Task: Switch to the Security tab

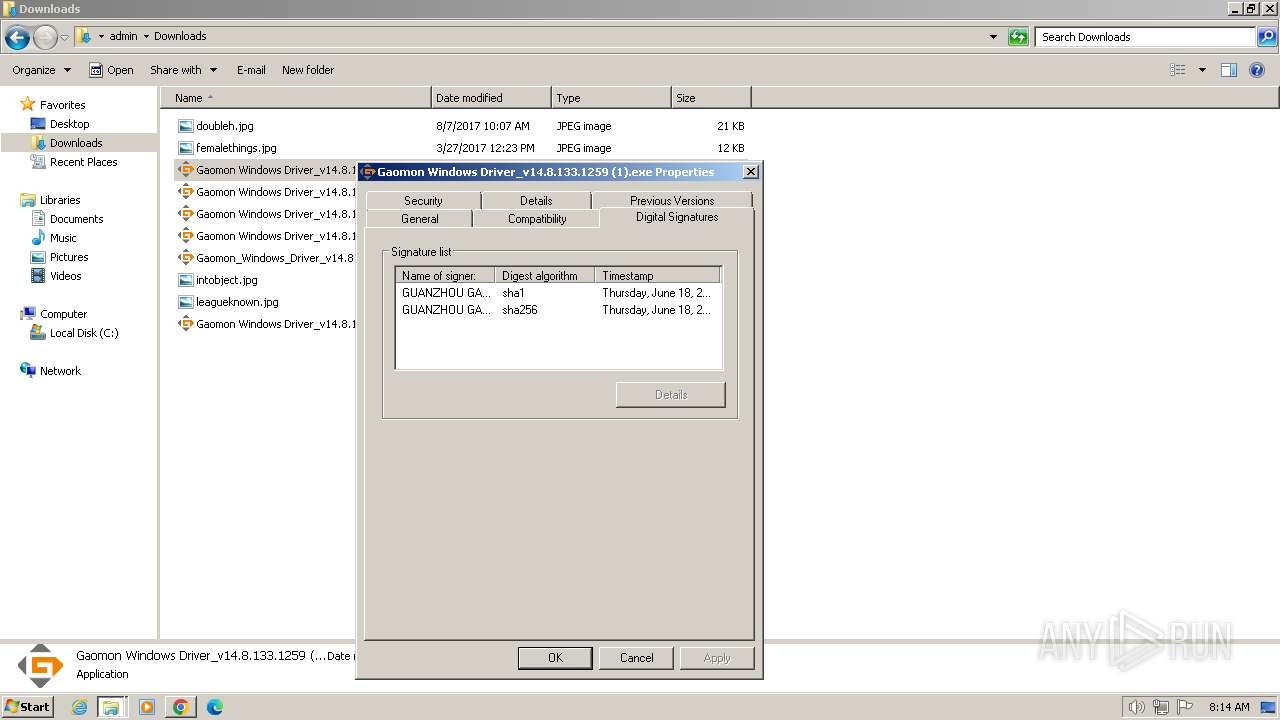Action: [423, 200]
